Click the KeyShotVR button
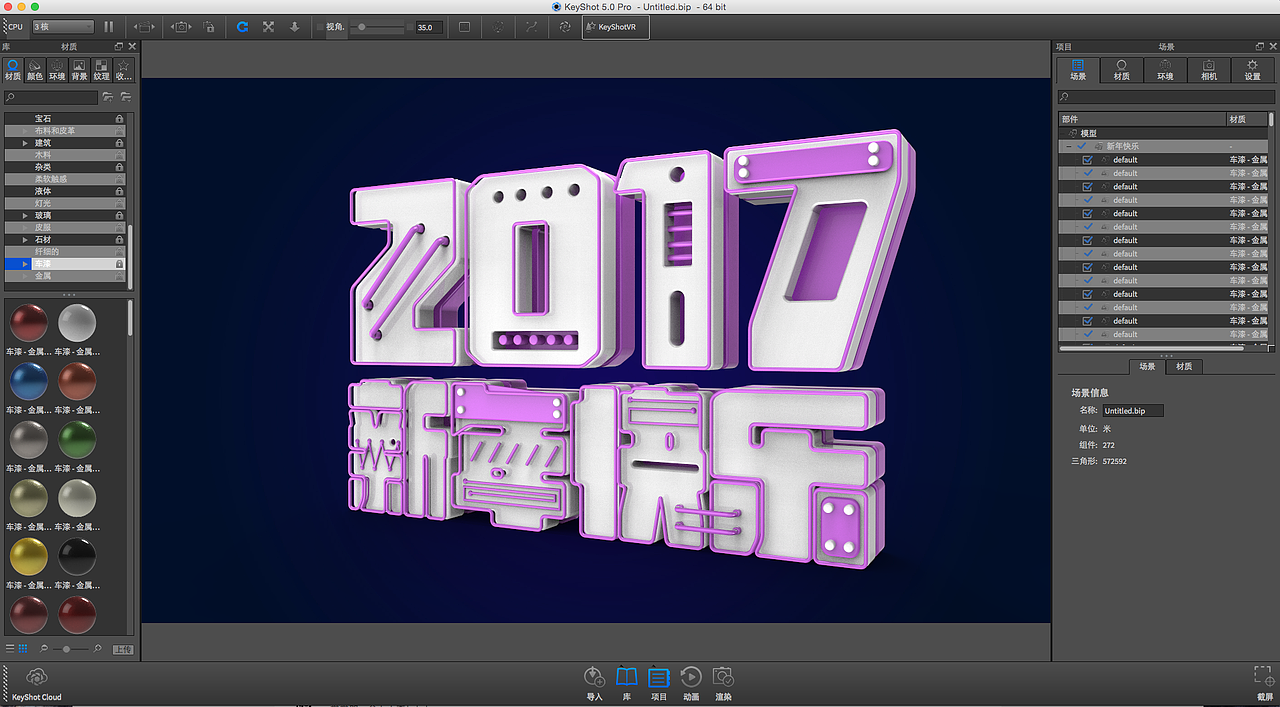 (614, 27)
